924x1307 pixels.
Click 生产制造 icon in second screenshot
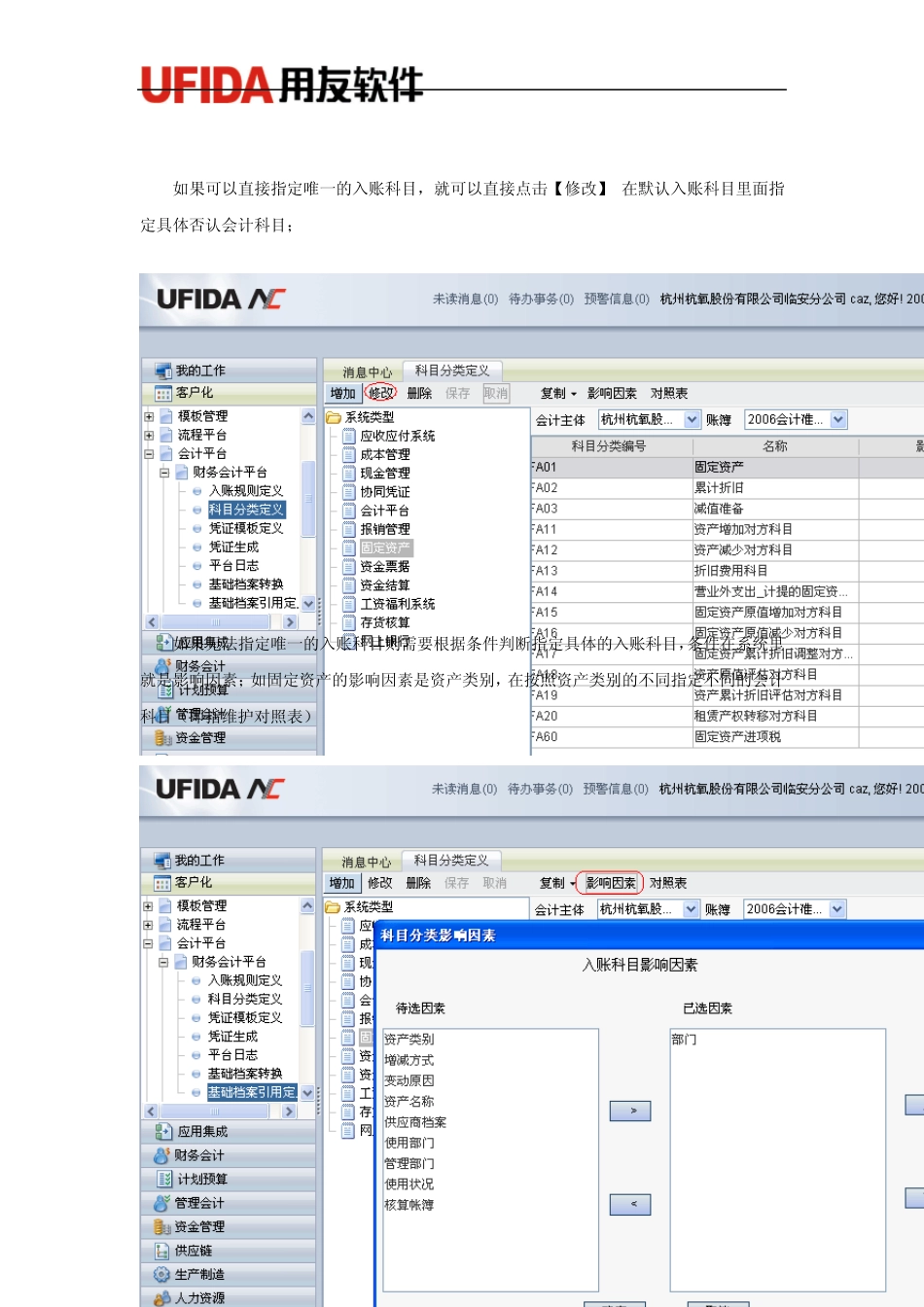coord(162,1274)
